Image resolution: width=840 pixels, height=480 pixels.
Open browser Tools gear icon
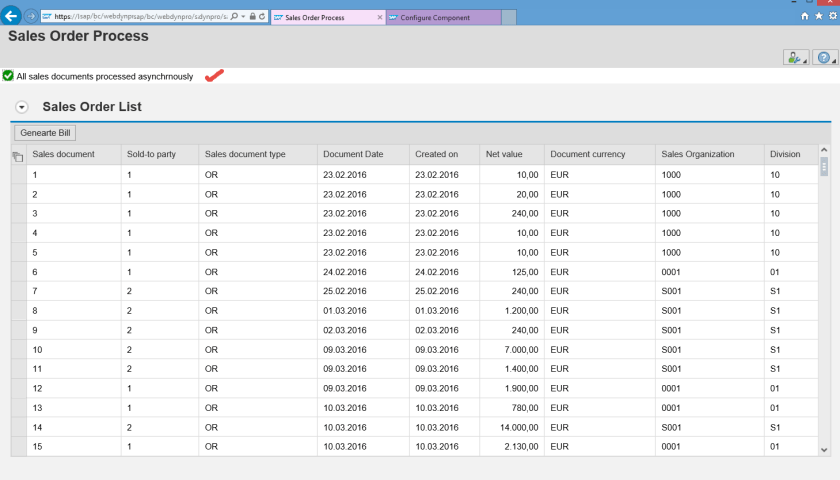(x=832, y=17)
